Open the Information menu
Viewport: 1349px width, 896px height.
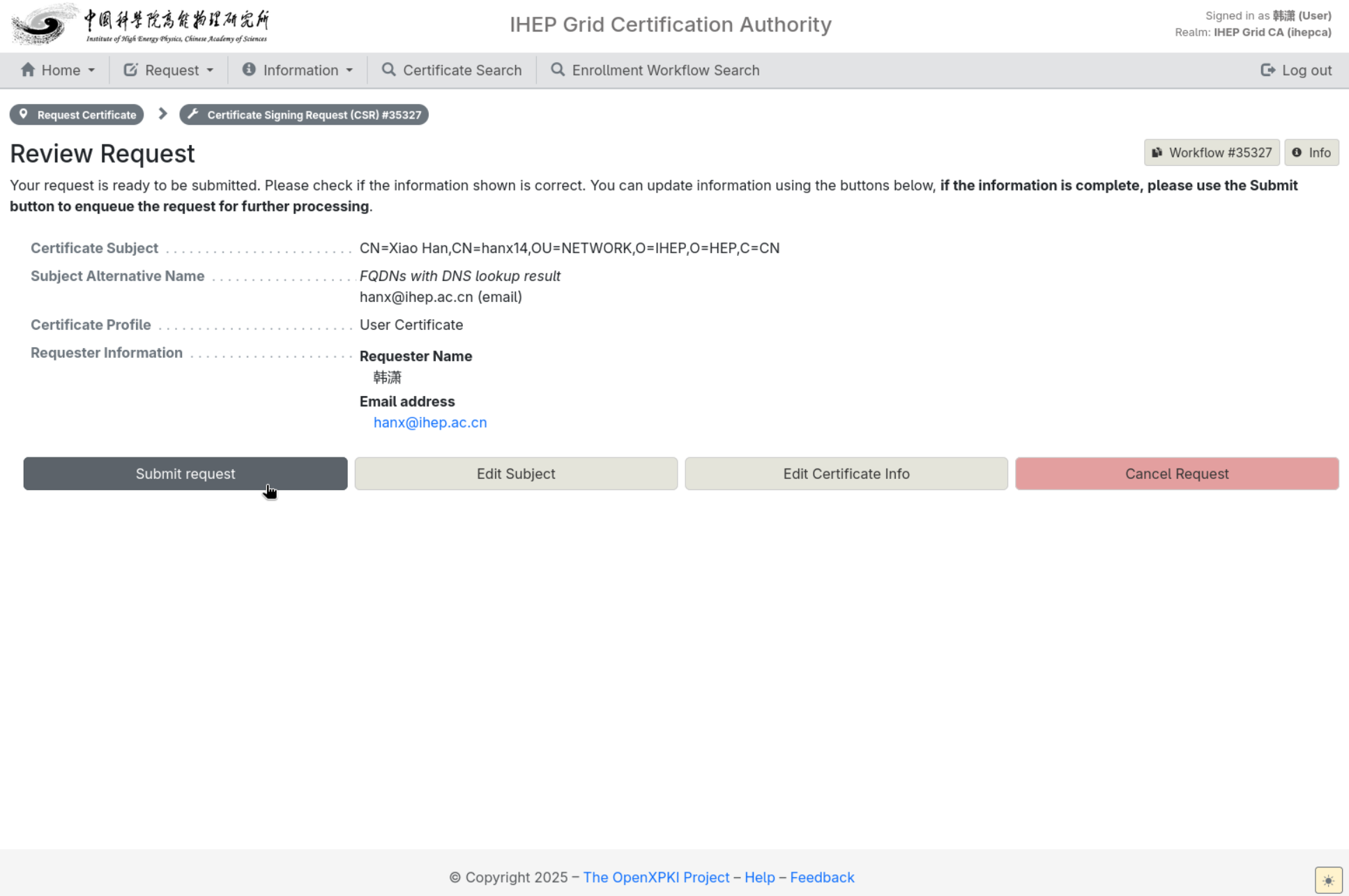click(298, 70)
